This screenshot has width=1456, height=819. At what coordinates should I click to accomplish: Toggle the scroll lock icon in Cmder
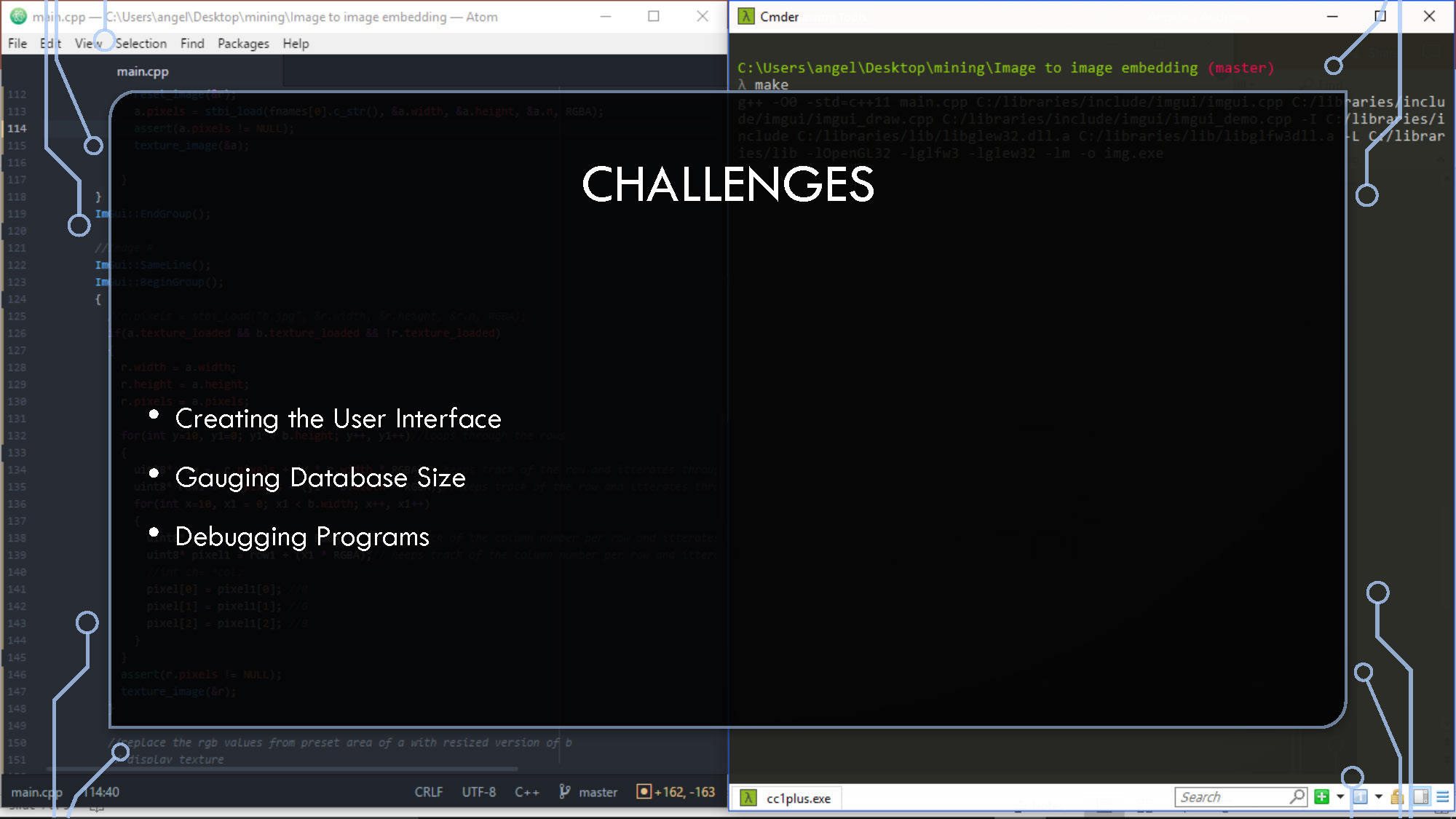[1397, 796]
